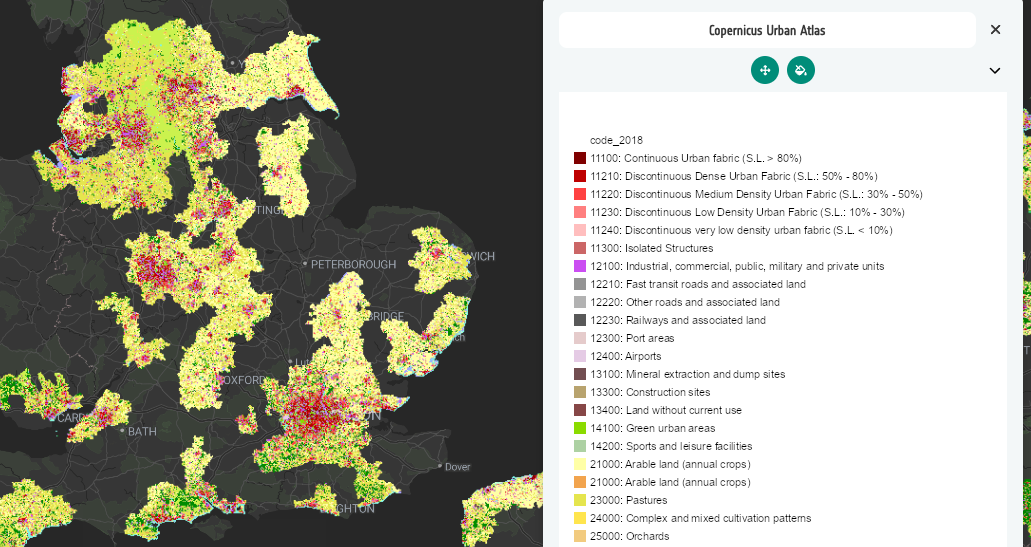Click the 12400 Airports swatch
The height and width of the screenshot is (547, 1031).
pyautogui.click(x=580, y=356)
